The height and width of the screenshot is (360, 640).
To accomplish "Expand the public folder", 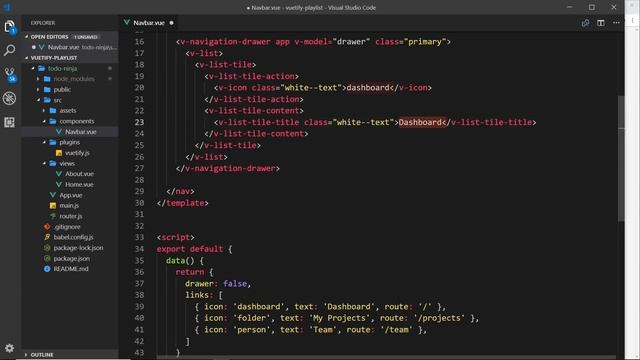I will click(38, 89).
